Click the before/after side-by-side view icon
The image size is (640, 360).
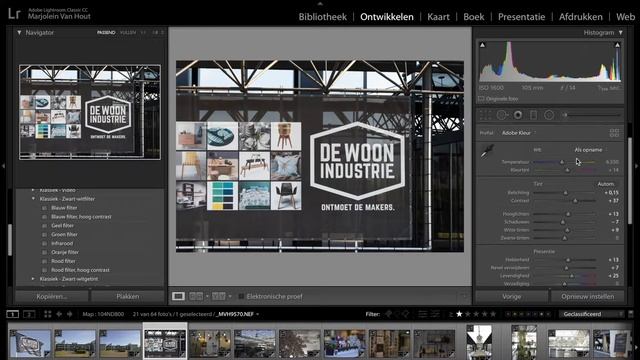196,296
